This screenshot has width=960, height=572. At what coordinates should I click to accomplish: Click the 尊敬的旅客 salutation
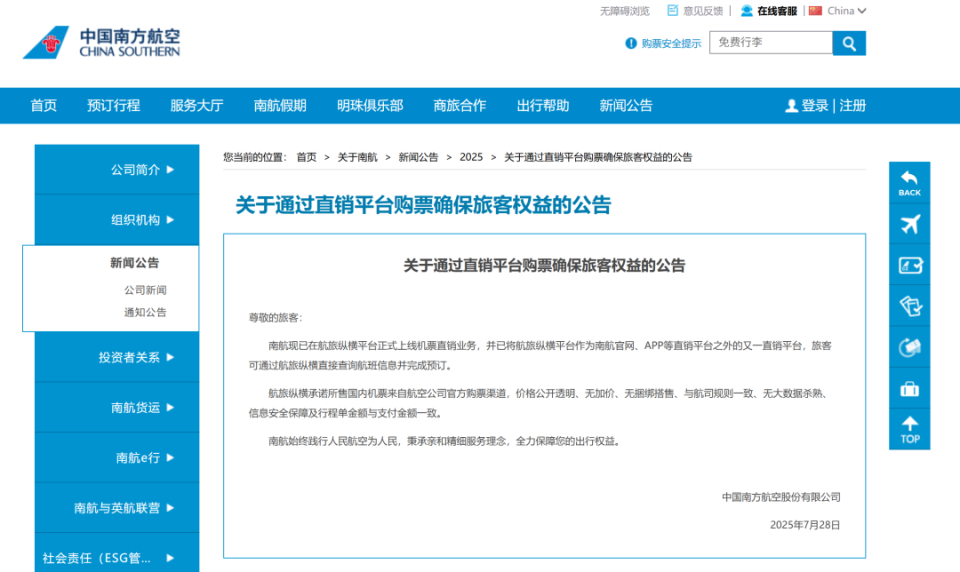[x=275, y=318]
